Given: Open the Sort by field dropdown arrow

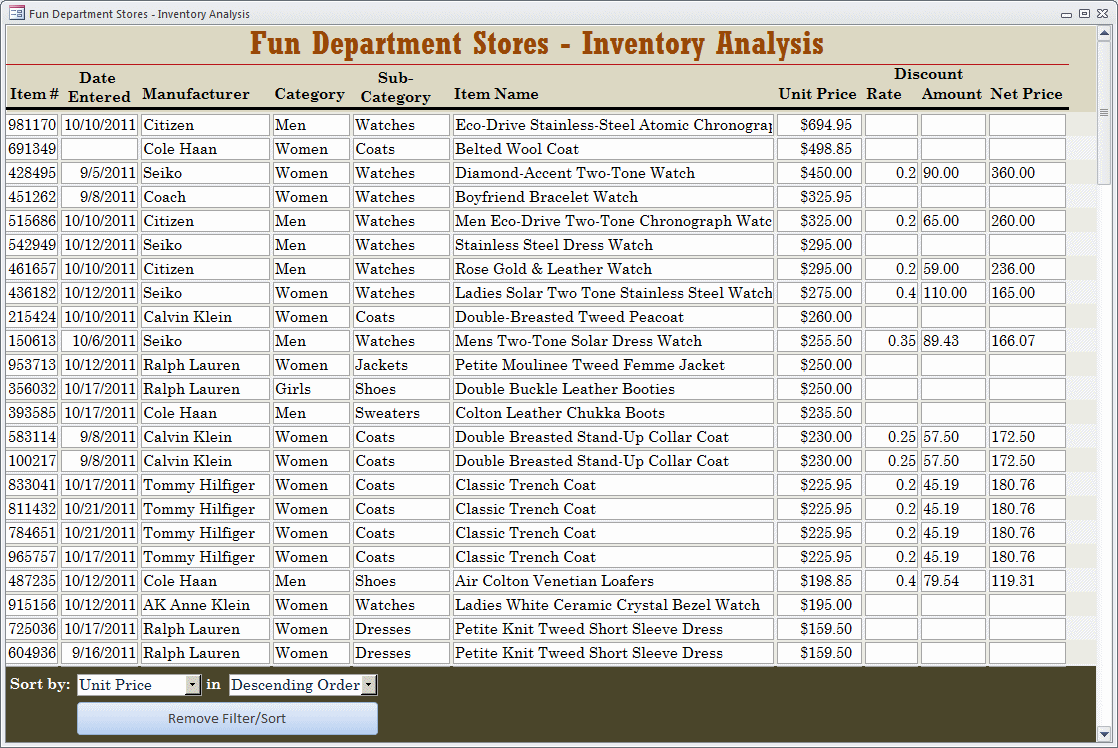Looking at the screenshot, I should pyautogui.click(x=193, y=685).
